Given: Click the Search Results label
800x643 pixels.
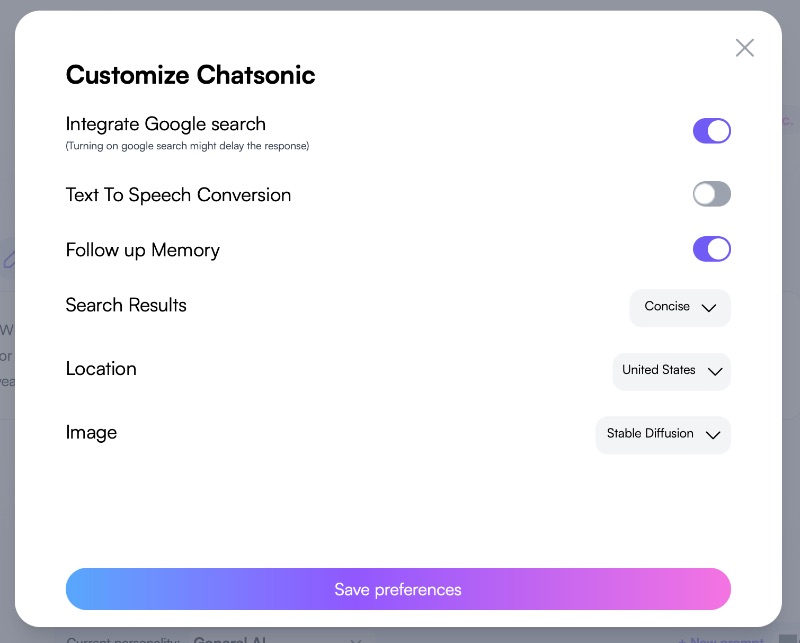Looking at the screenshot, I should pyautogui.click(x=126, y=305).
